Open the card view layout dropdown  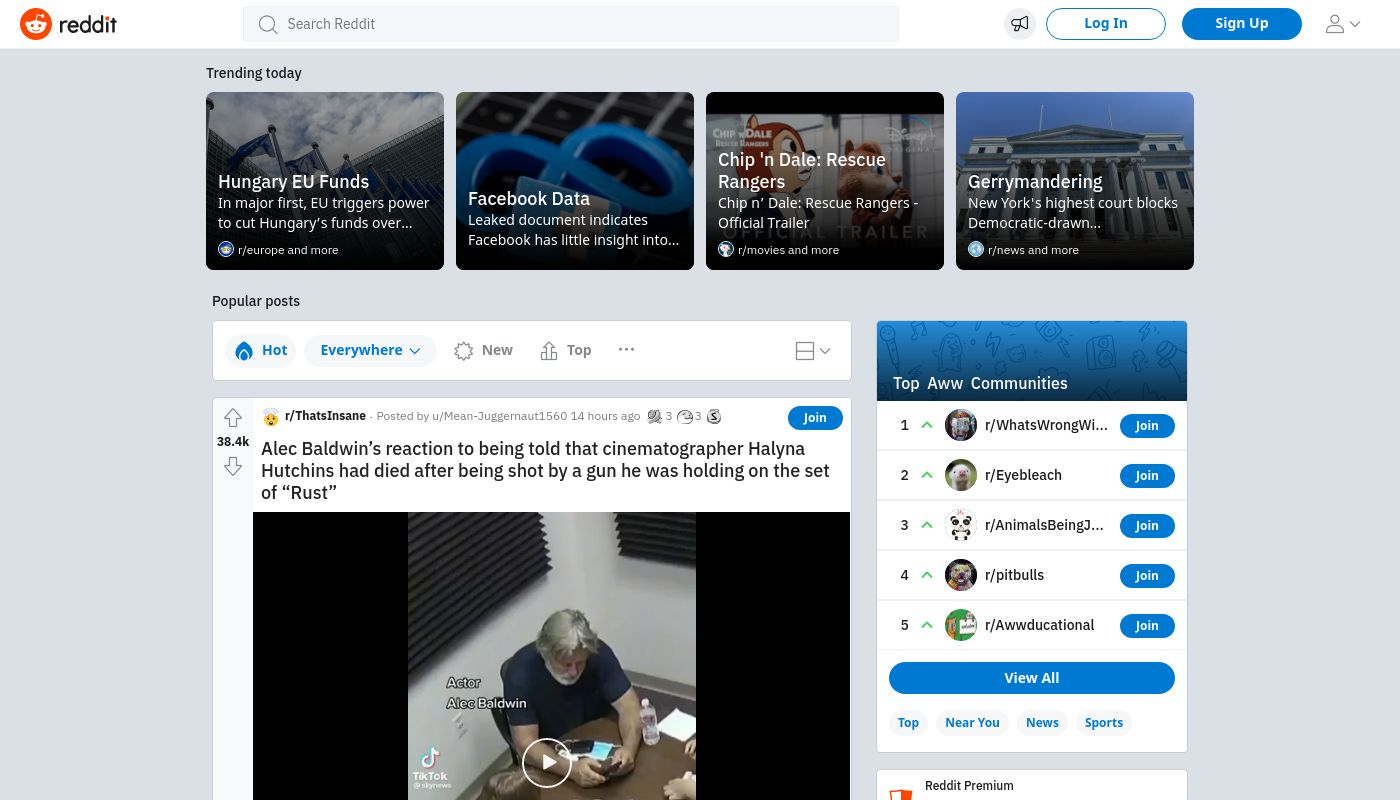pyautogui.click(x=813, y=351)
